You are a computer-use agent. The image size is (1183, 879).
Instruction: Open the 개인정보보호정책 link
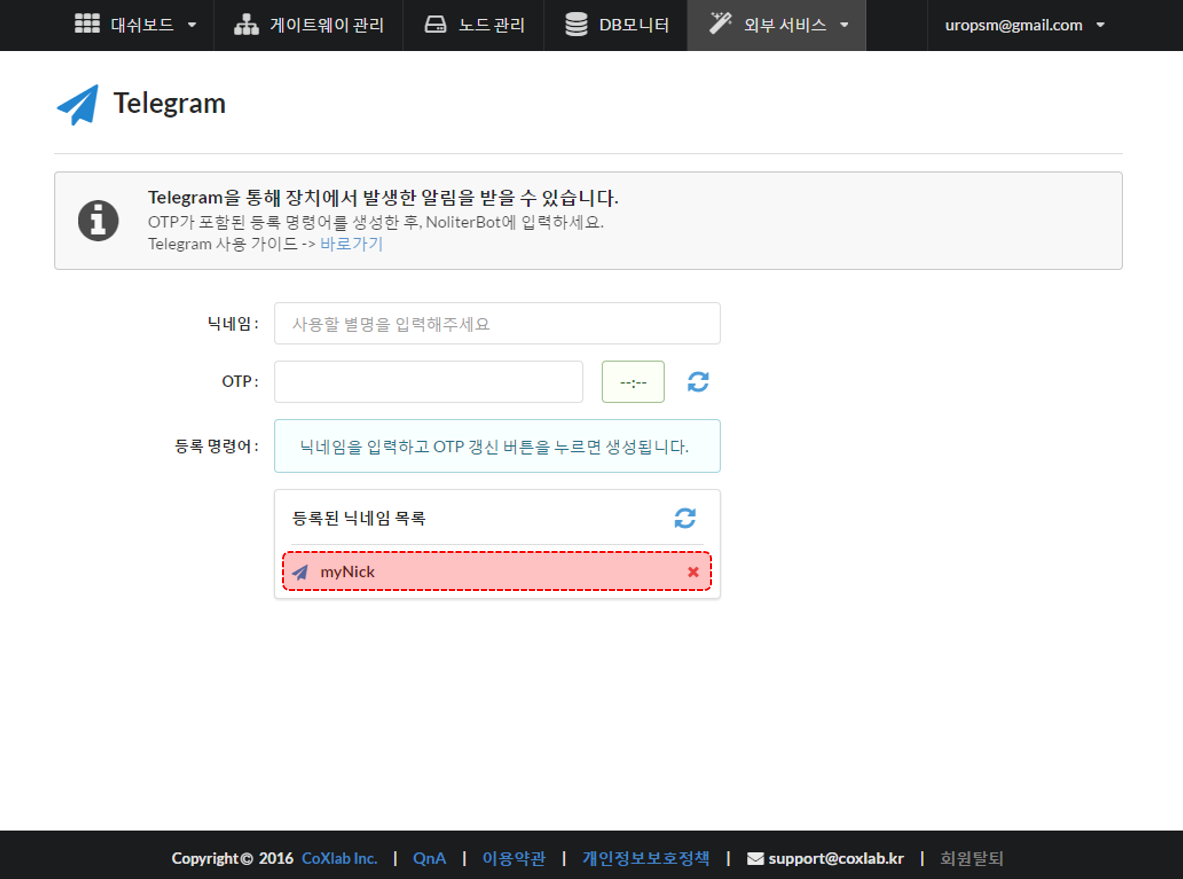pos(646,858)
